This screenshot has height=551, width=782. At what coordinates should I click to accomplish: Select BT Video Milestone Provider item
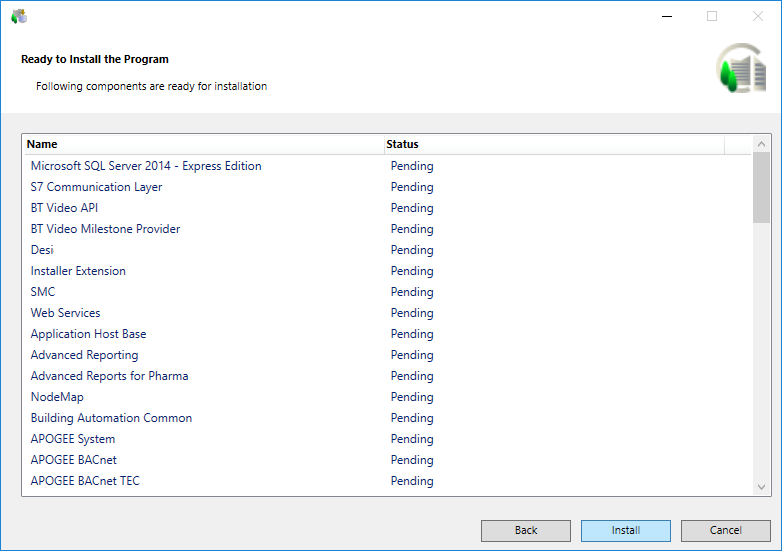pos(105,229)
